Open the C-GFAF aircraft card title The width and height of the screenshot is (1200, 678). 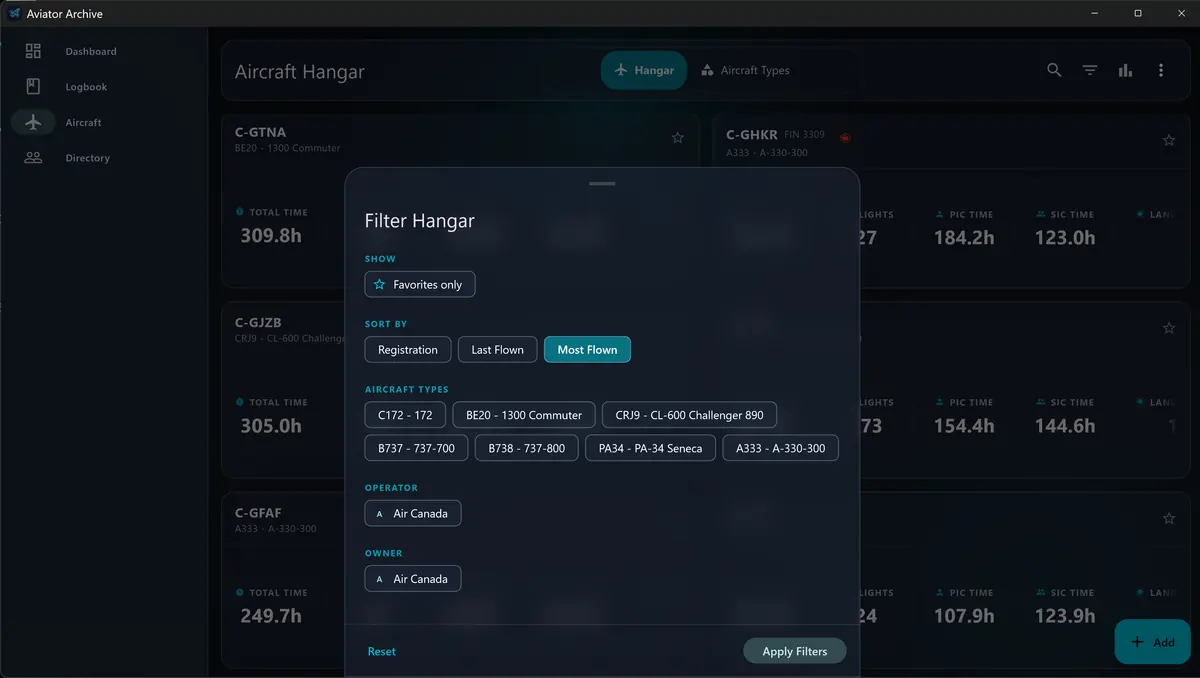258,513
